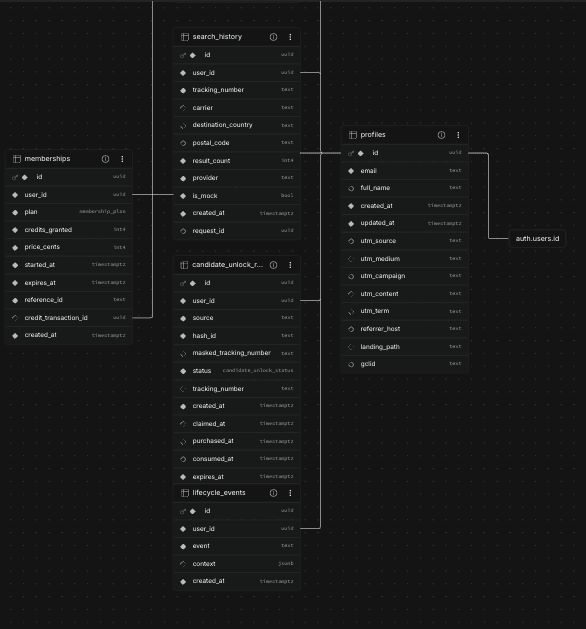Click the candidate_unlock_r... table grid icon
586x629 pixels.
[x=185, y=265]
